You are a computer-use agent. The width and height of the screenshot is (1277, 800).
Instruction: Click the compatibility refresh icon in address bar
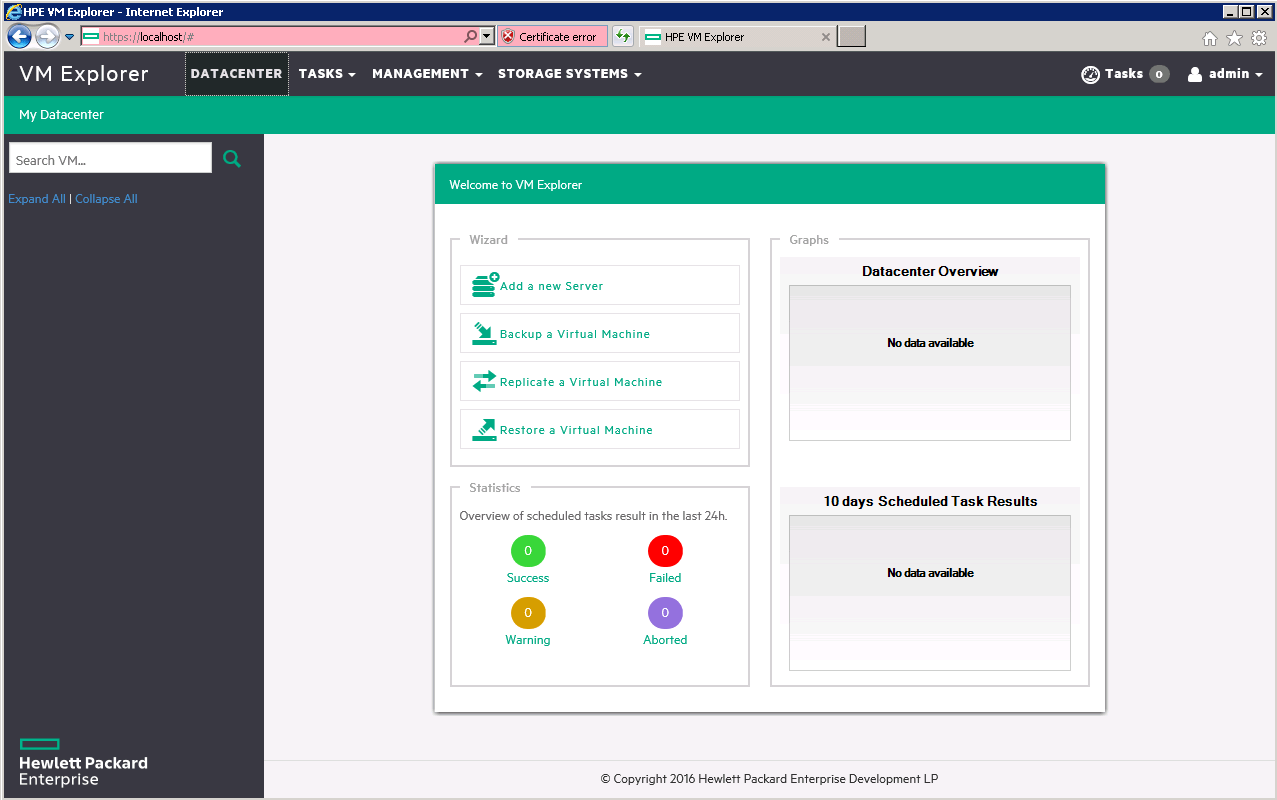coord(623,36)
